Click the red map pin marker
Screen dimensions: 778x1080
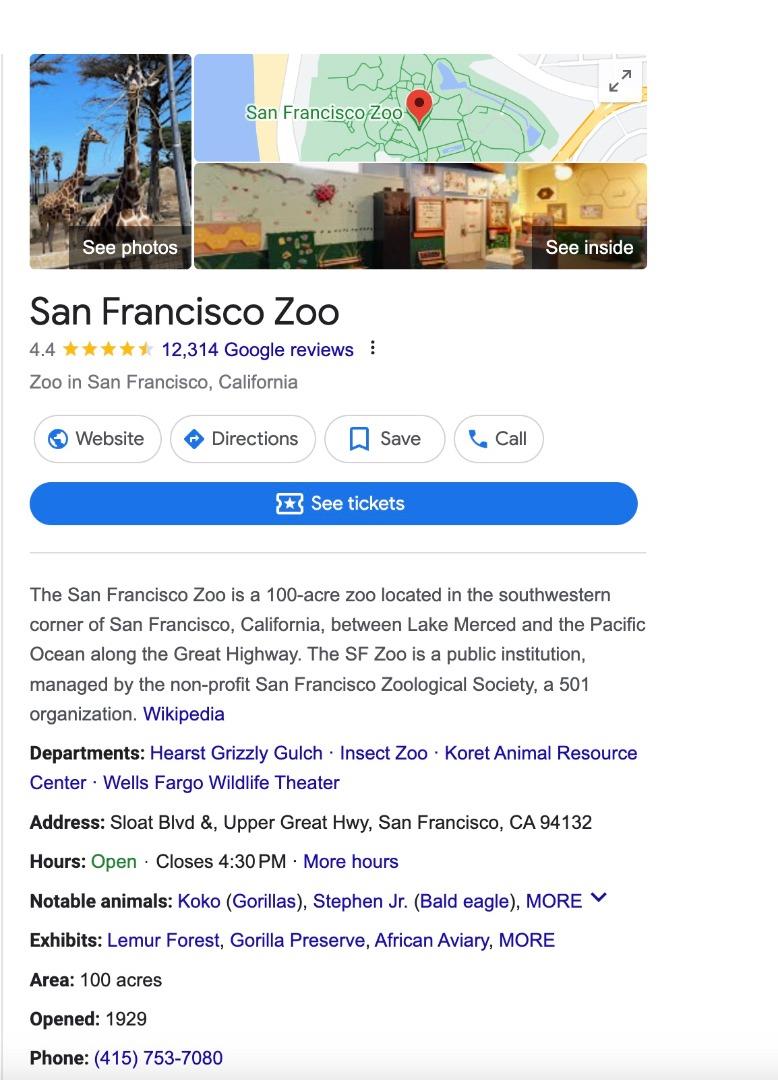point(418,105)
